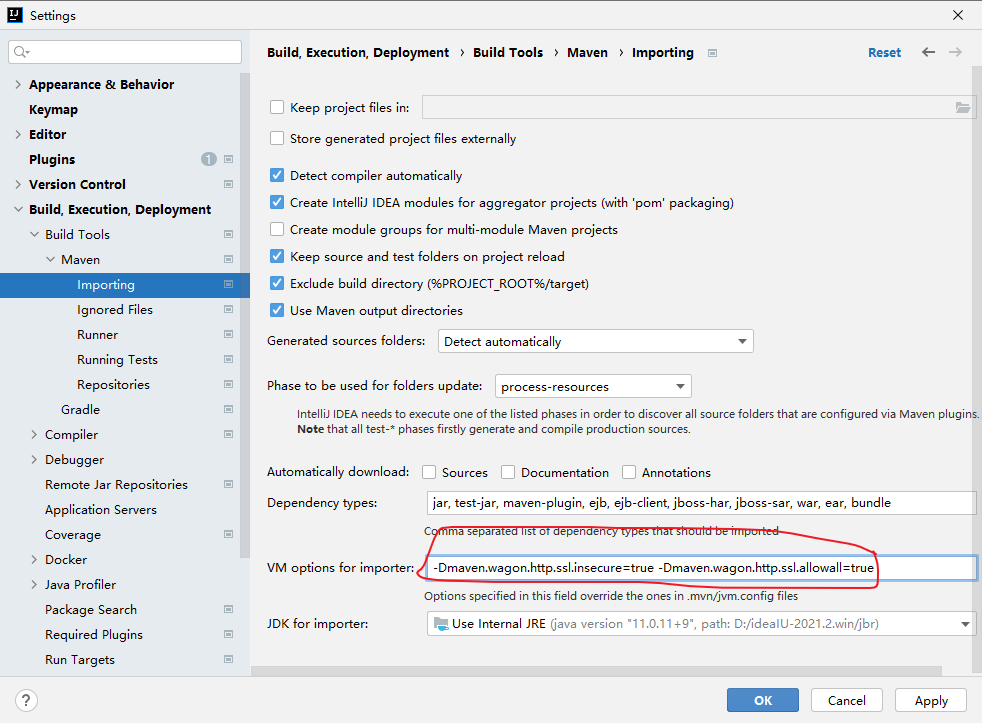Click the project-level icon beside Importing breadcrumb
The image size is (982, 723).
[x=712, y=53]
